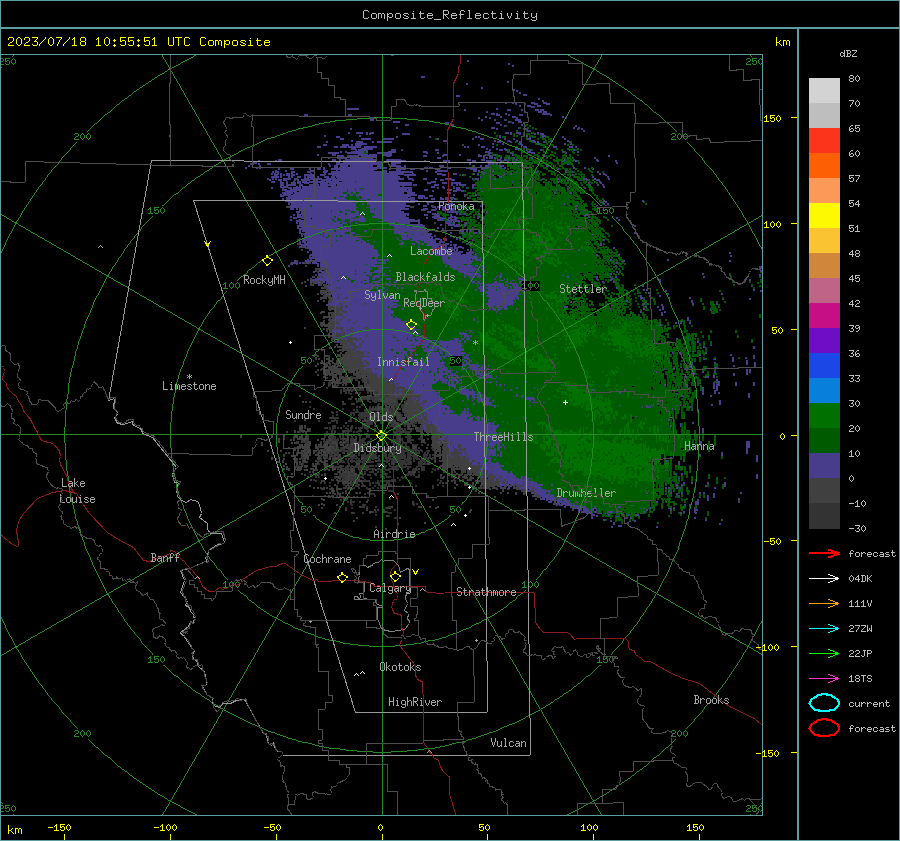Image resolution: width=900 pixels, height=841 pixels.
Task: Click the Lake Louise label
Action: (77, 491)
